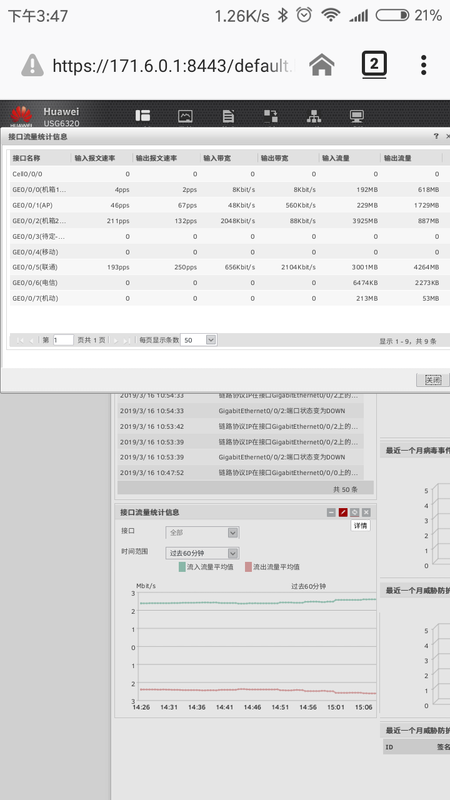Screen dimensions: 450x800
Task: Open the dashboard panel icon in top navigation
Action: 142,116
